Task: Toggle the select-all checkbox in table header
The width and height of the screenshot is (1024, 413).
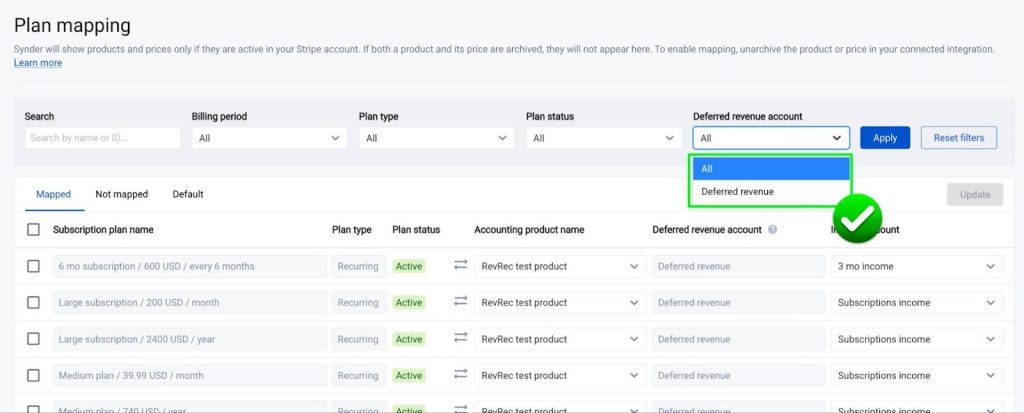Action: click(x=33, y=230)
